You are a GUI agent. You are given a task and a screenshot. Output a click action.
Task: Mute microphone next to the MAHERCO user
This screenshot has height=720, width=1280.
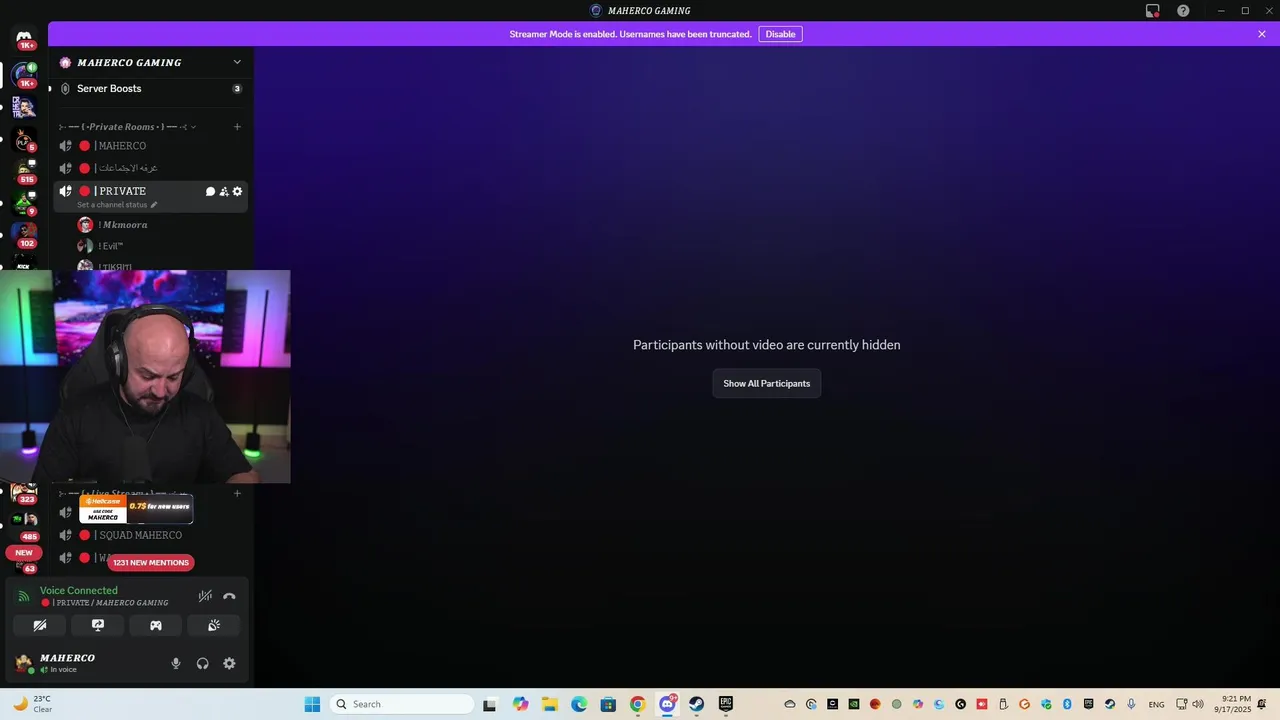176,663
